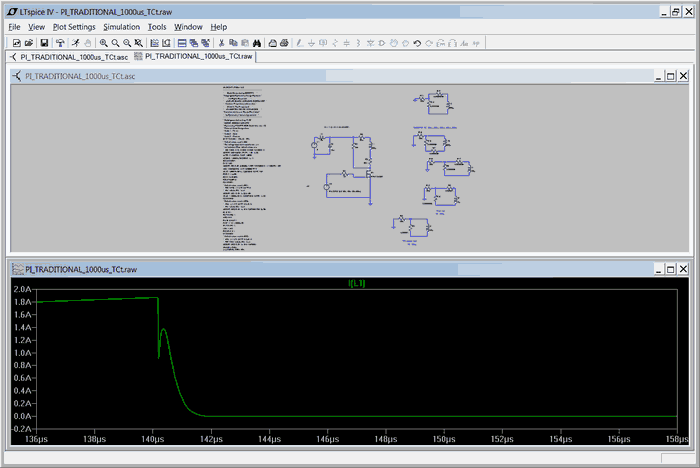The height and width of the screenshot is (468, 700).
Task: Open the Plot Settings menu
Action: pyautogui.click(x=74, y=27)
